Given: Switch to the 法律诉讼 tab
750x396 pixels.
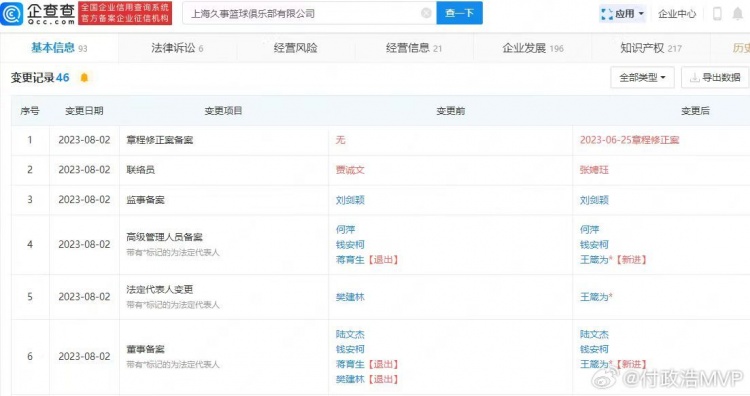Looking at the screenshot, I should coord(177,48).
